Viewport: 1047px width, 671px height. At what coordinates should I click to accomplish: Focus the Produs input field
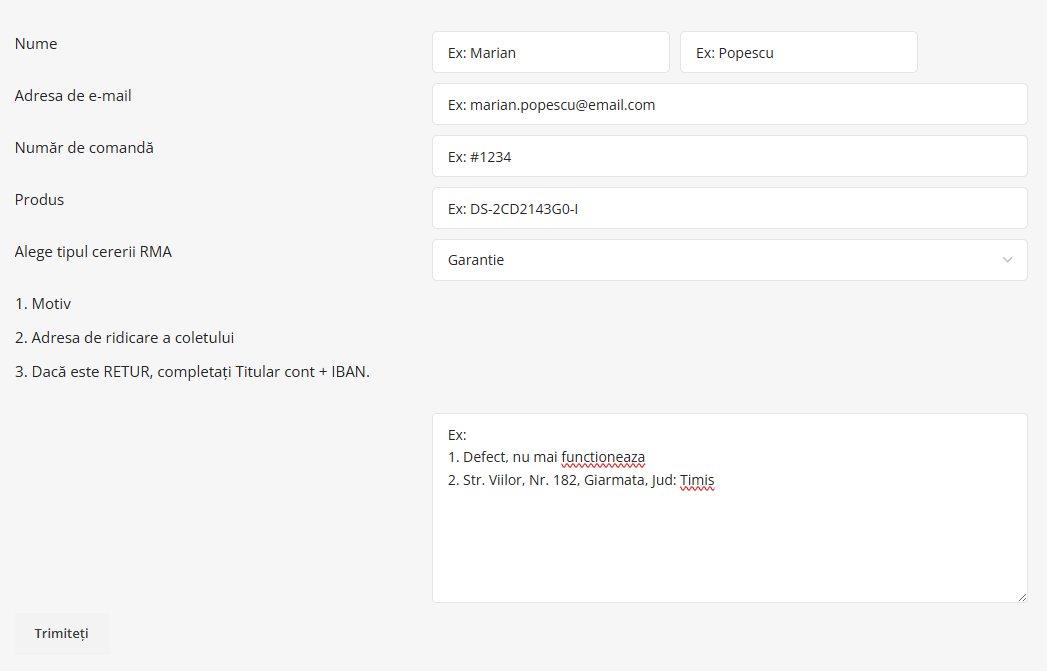click(x=729, y=209)
